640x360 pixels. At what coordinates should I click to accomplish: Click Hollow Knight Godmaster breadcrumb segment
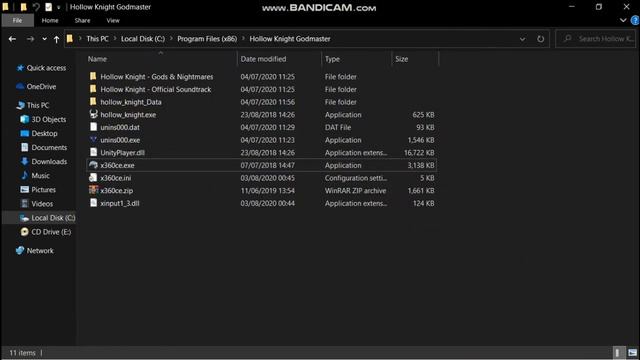[x=290, y=39]
